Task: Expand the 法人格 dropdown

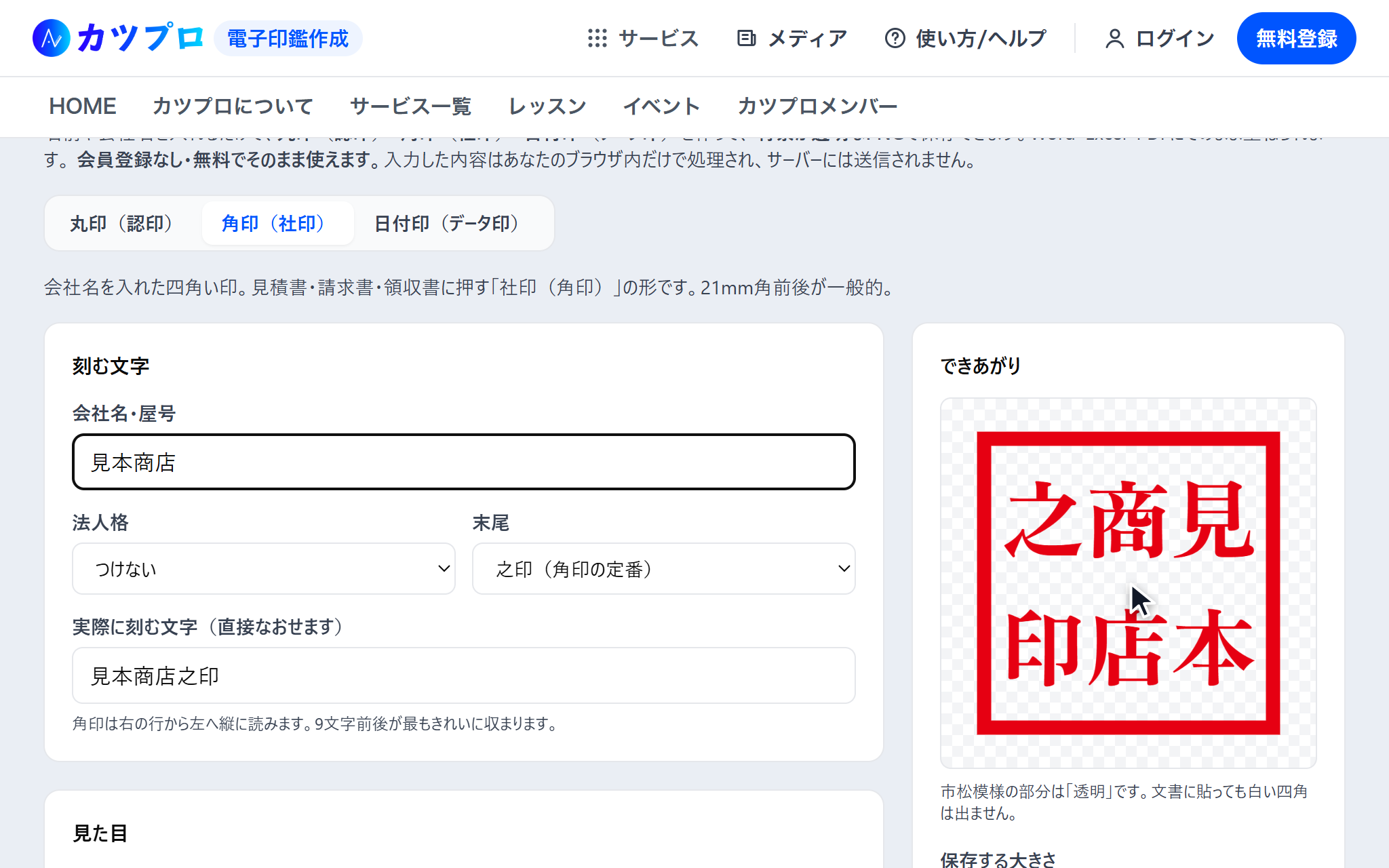Action: [264, 568]
